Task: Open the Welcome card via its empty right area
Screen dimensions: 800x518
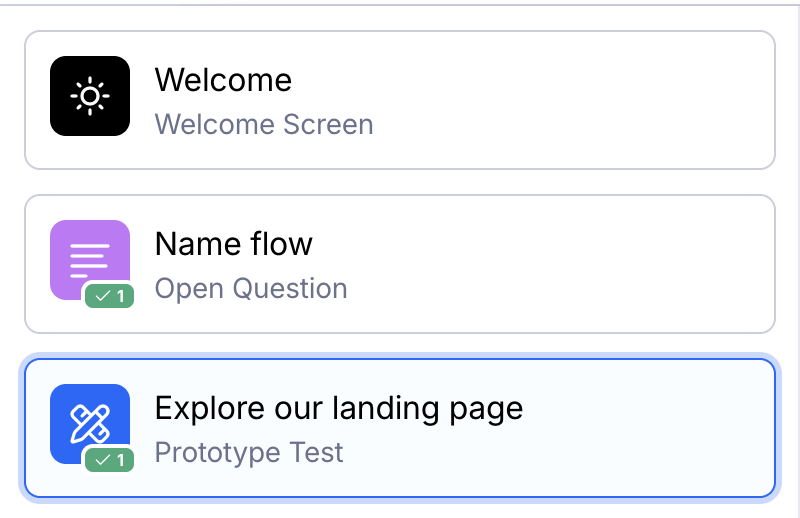Action: point(600,100)
